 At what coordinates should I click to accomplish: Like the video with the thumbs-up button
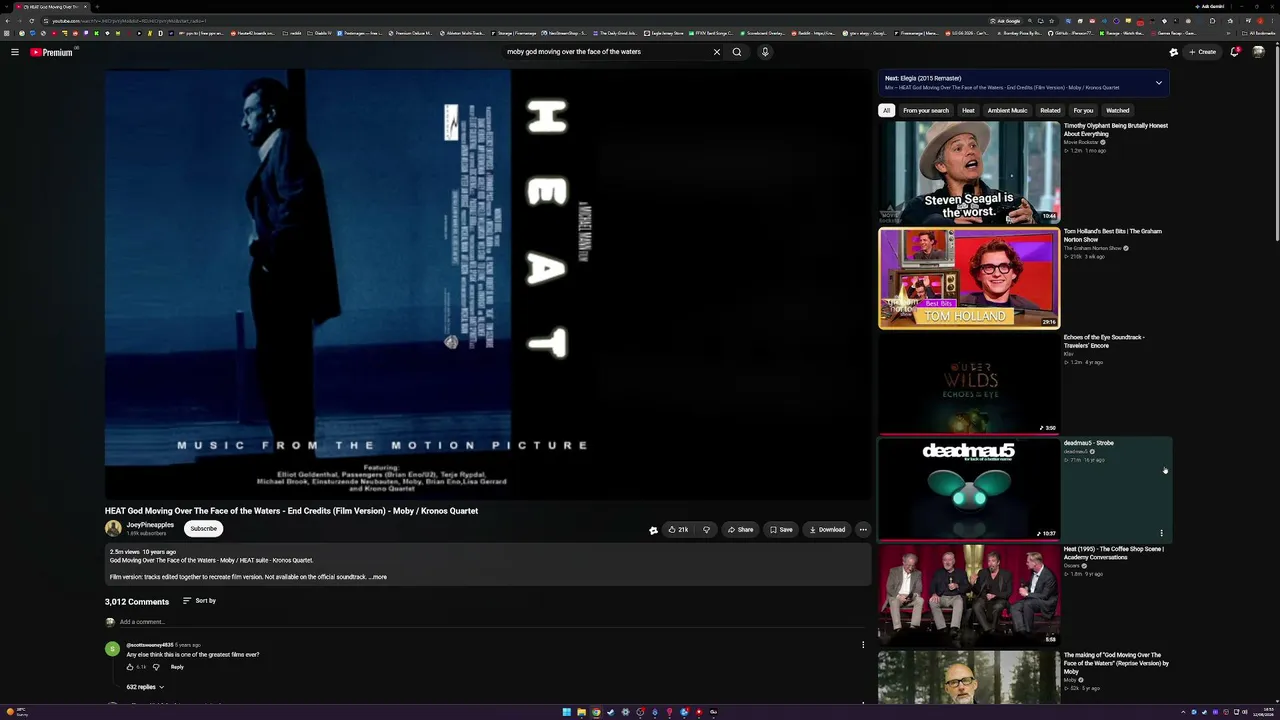(x=678, y=530)
